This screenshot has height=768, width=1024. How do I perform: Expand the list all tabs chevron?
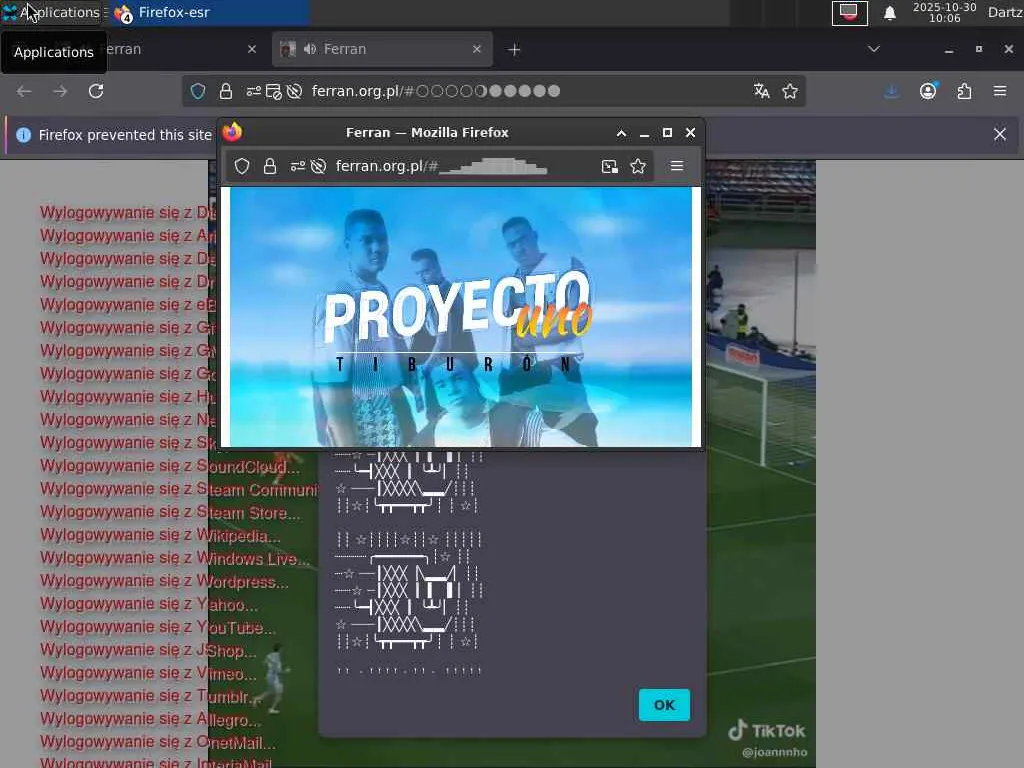point(874,49)
